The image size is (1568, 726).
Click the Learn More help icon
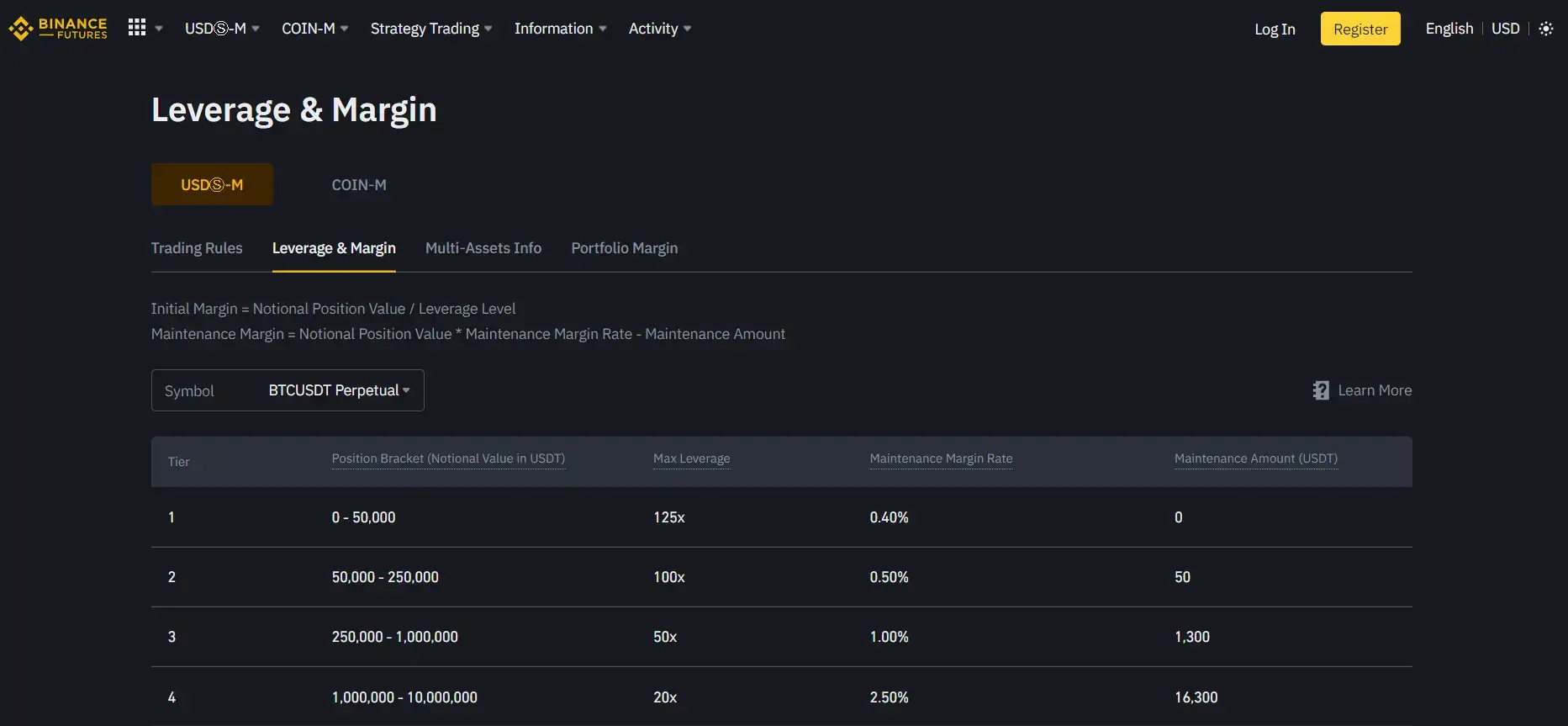1321,390
